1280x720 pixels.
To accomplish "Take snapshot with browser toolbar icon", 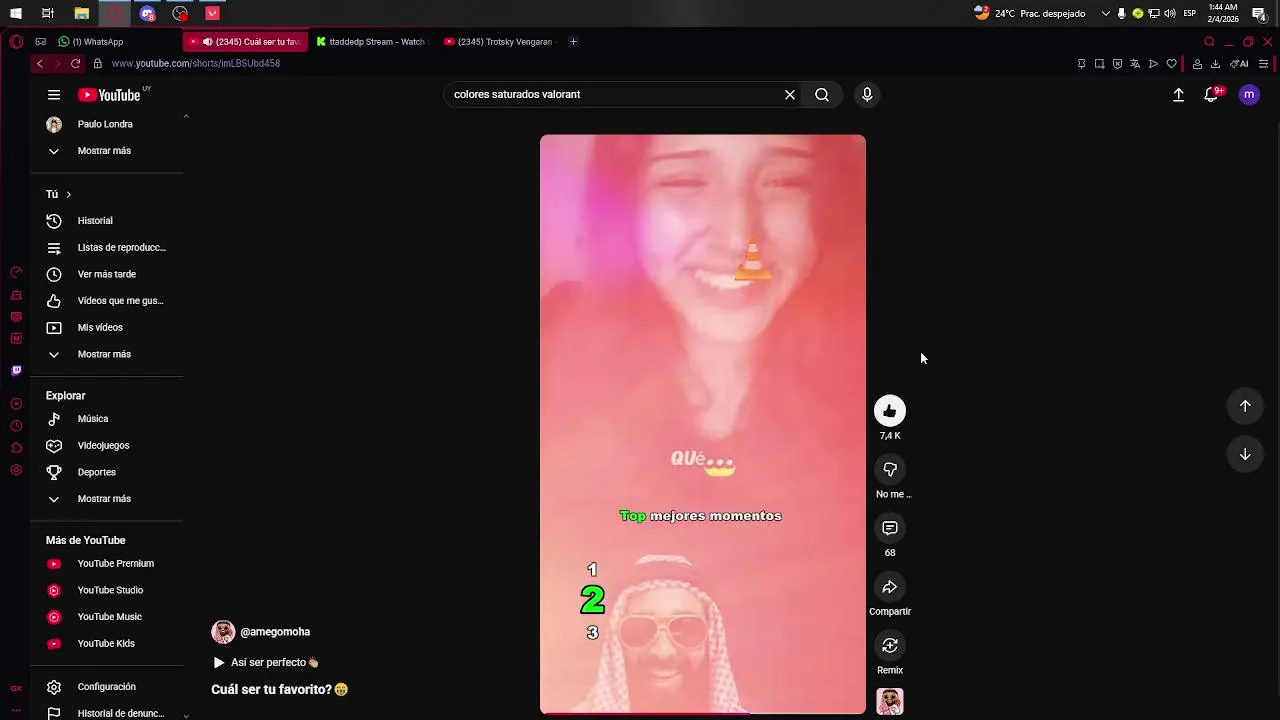I will pyautogui.click(x=1099, y=64).
